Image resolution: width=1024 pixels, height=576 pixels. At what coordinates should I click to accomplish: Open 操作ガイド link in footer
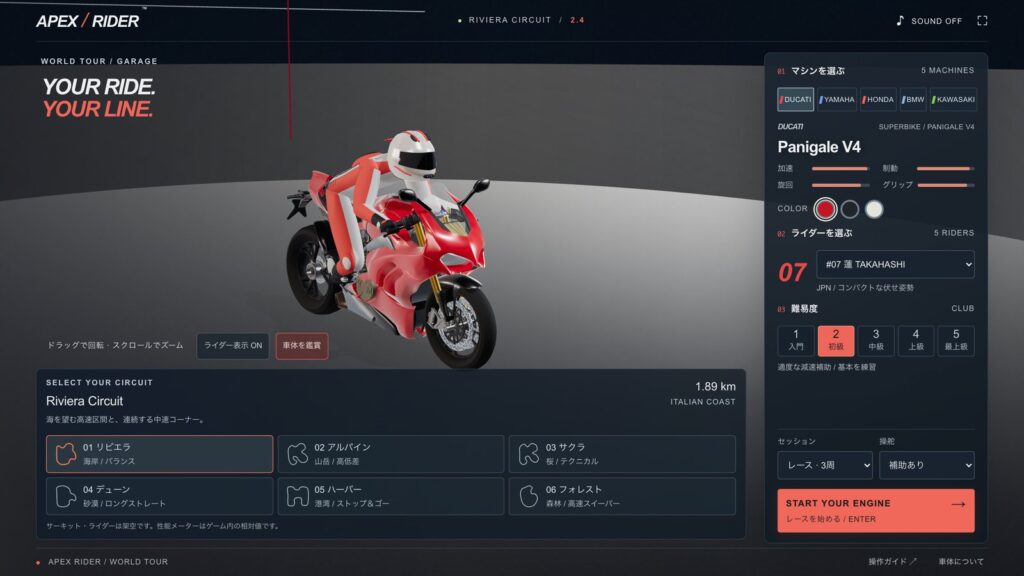click(892, 562)
